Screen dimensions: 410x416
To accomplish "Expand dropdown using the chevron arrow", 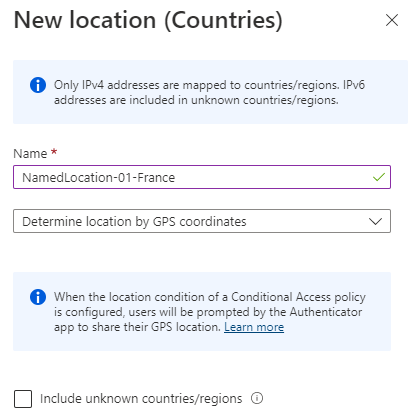I will [375, 221].
